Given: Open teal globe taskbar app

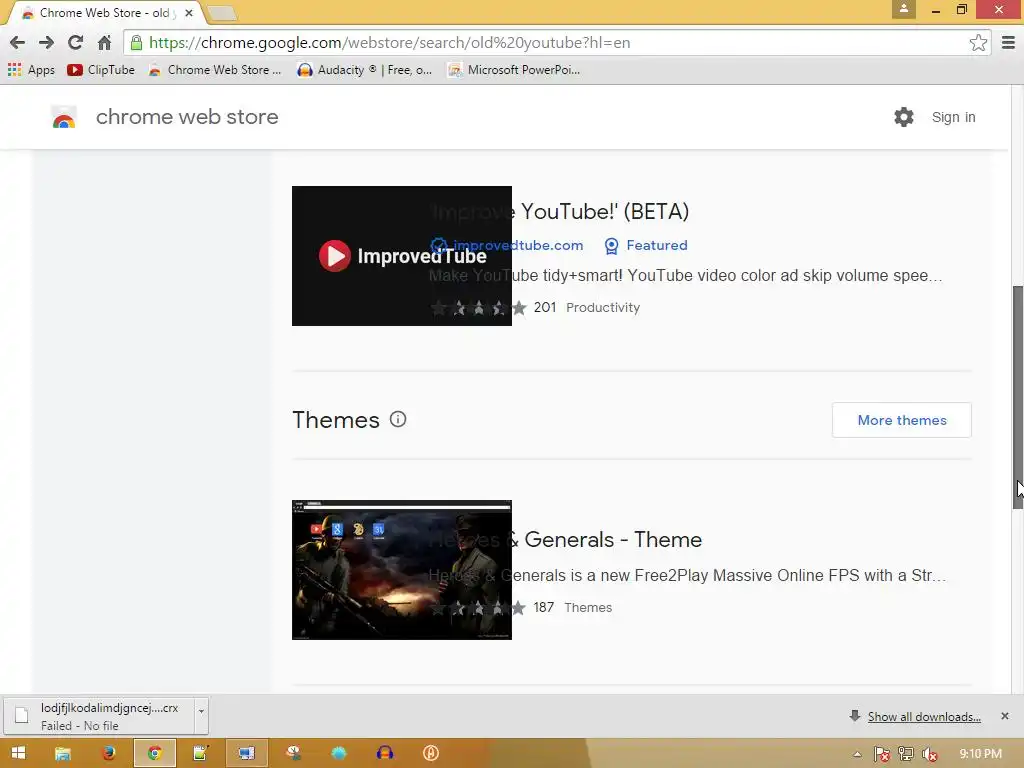Looking at the screenshot, I should click(339, 753).
